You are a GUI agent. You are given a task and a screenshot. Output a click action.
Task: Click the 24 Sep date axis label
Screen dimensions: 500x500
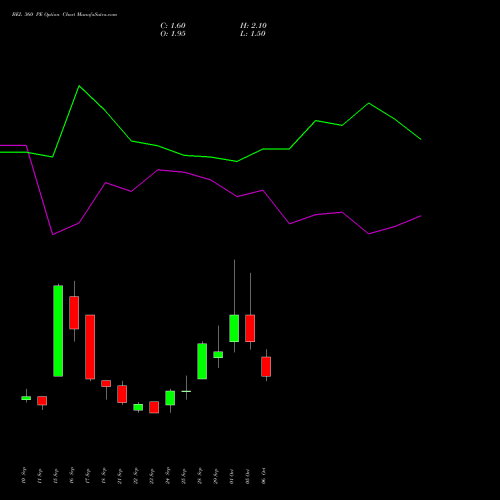pos(167,475)
